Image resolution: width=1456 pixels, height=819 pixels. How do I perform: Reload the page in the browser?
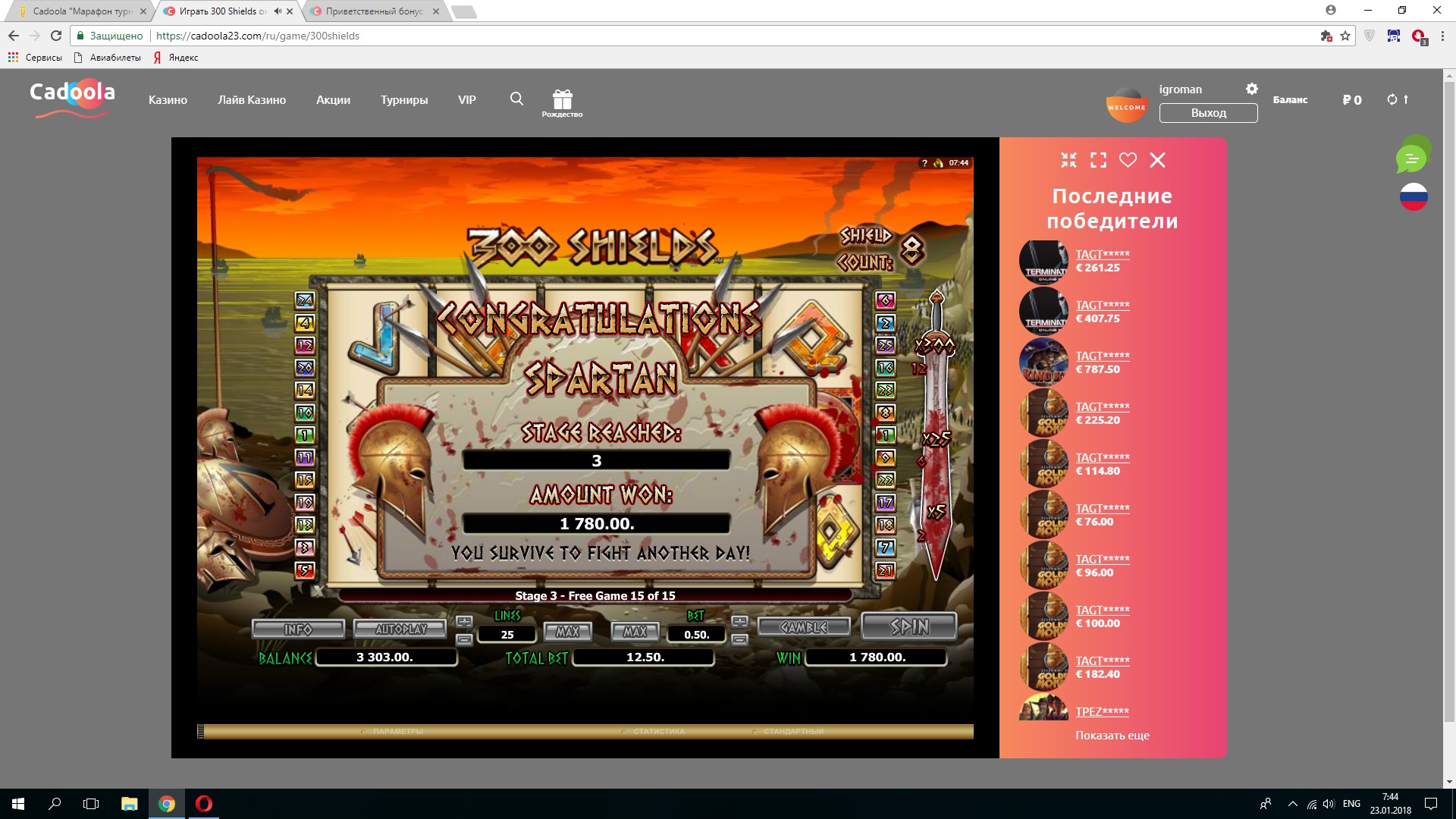point(55,36)
